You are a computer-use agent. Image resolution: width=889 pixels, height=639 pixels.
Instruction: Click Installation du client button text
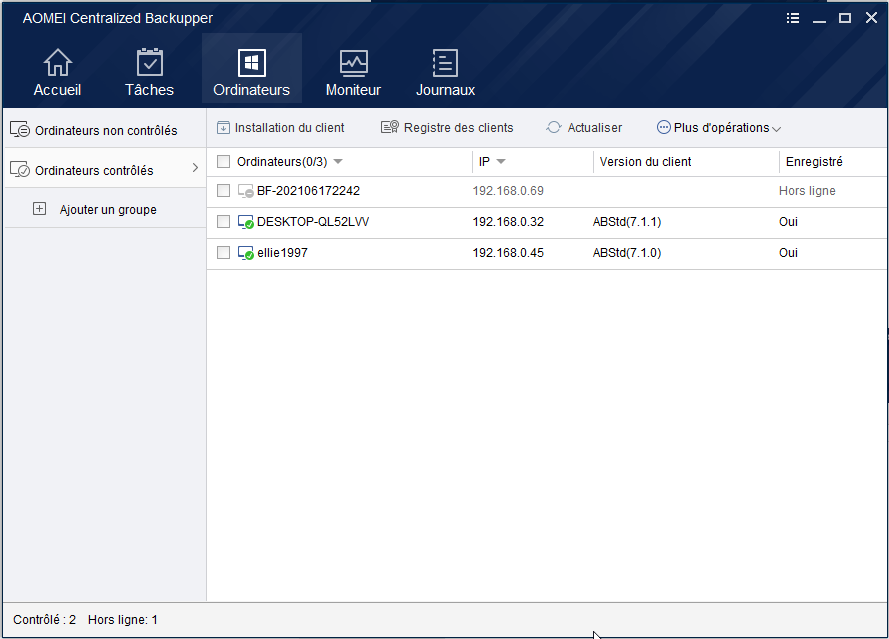coord(289,128)
